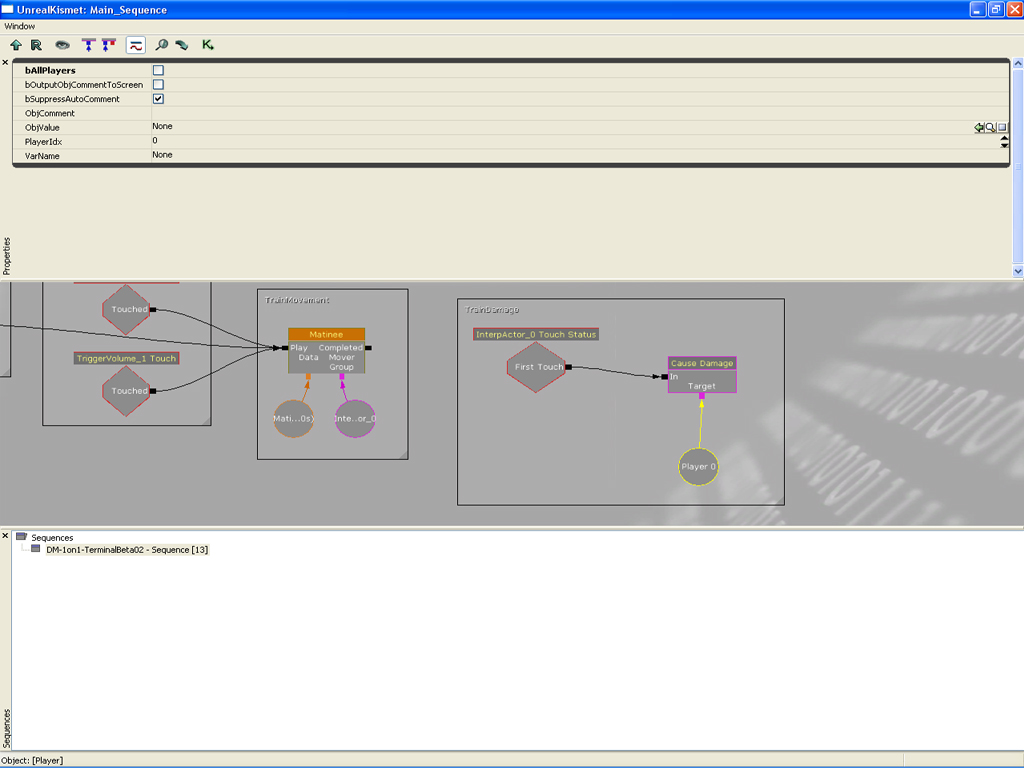This screenshot has width=1024, height=768.
Task: Select the magenta Inte..or_0 variable node
Action: [x=355, y=419]
